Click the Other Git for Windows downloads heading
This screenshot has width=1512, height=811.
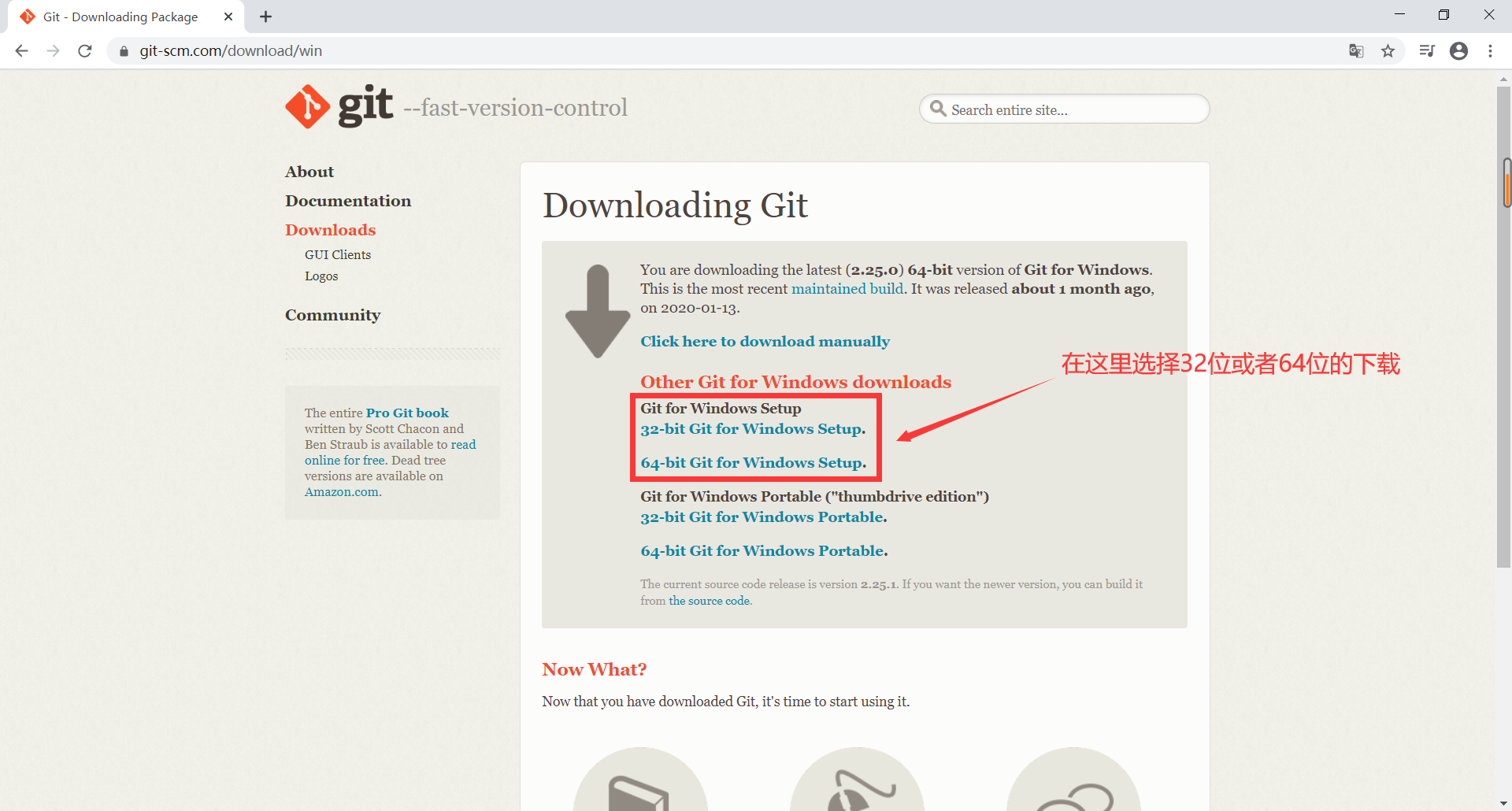(795, 382)
